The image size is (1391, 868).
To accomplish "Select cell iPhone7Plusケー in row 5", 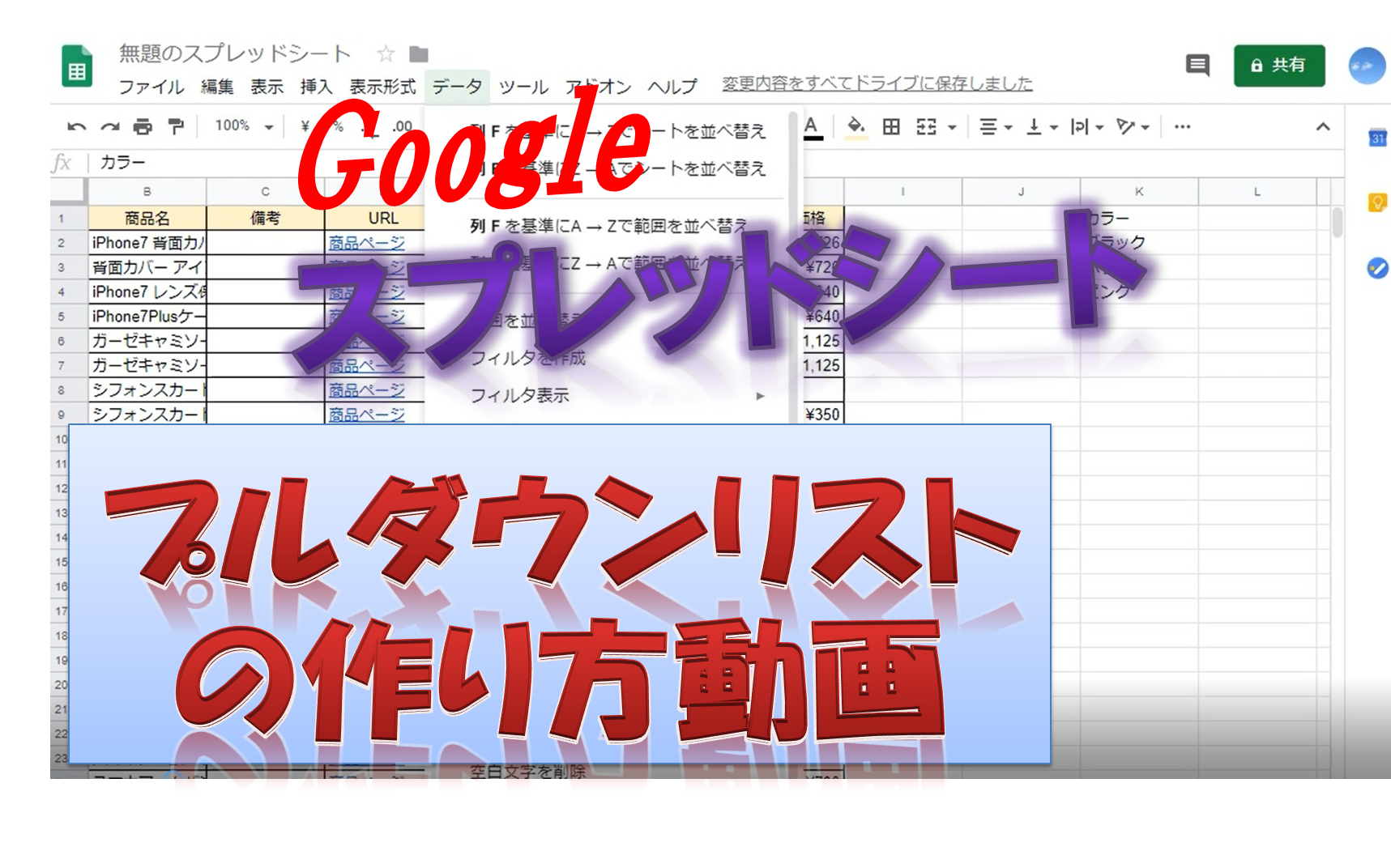I will click(147, 317).
